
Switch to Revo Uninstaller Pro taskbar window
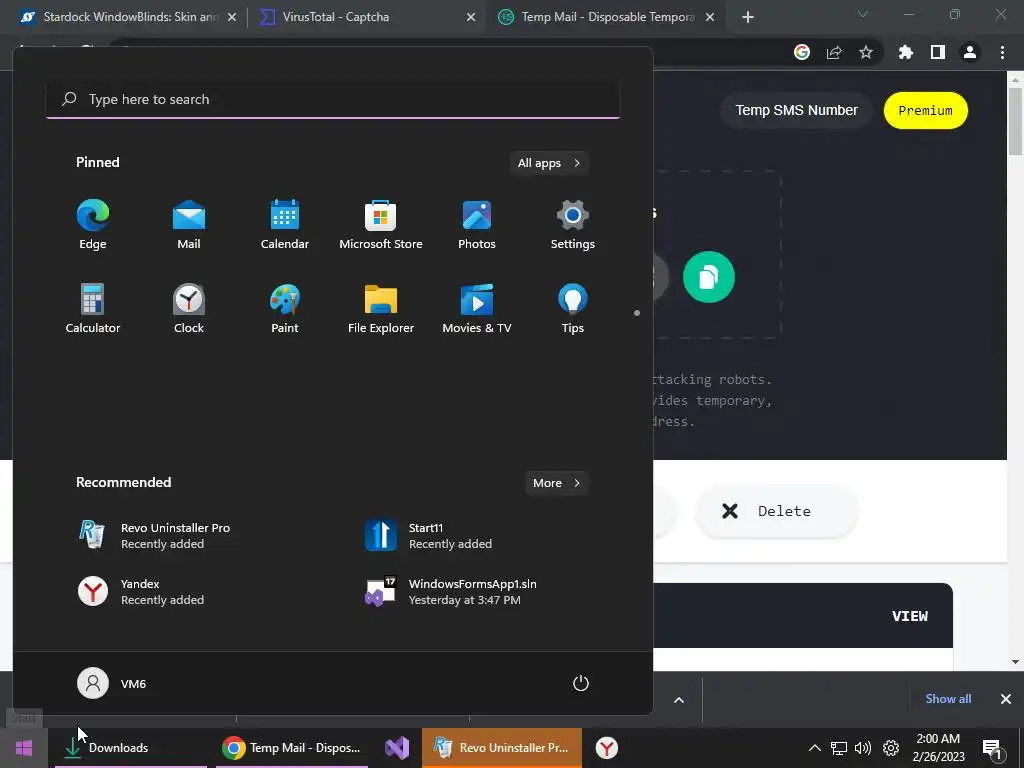point(502,748)
